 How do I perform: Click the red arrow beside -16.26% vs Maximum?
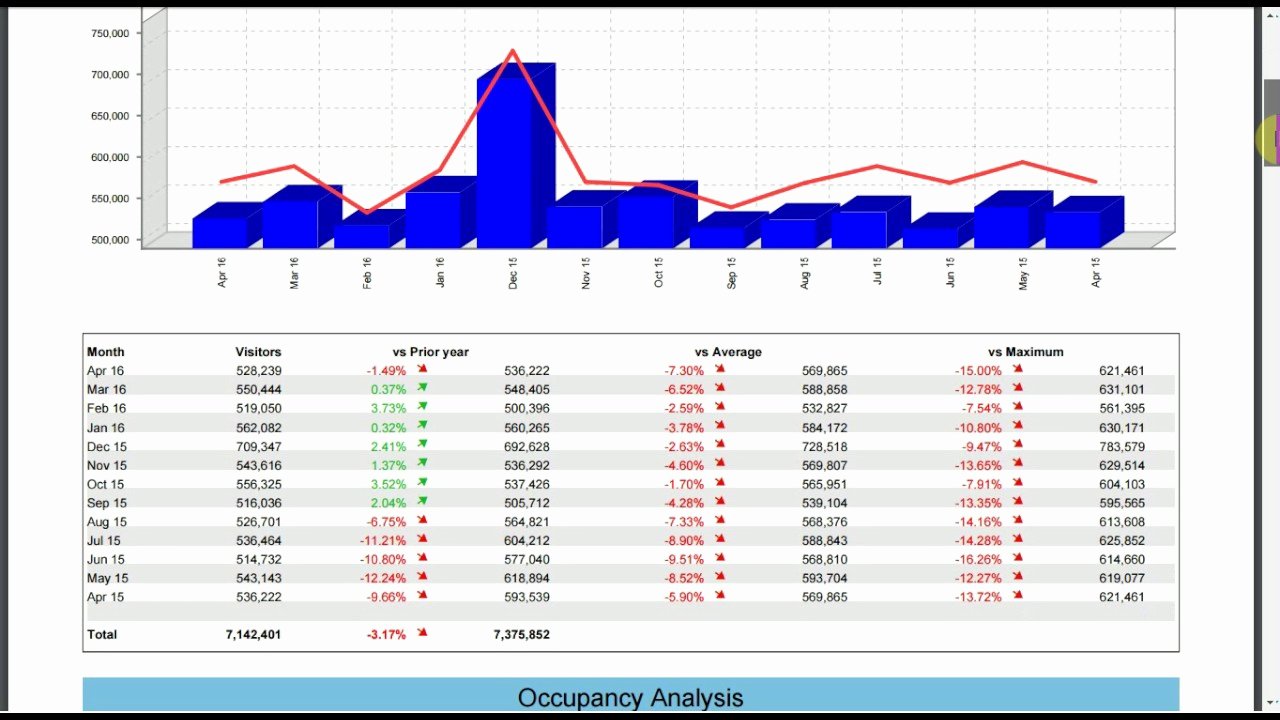tap(1018, 558)
